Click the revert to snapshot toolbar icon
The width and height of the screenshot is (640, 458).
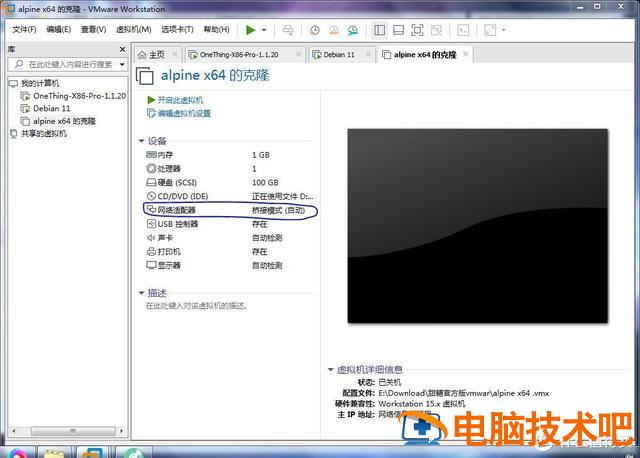click(x=334, y=30)
